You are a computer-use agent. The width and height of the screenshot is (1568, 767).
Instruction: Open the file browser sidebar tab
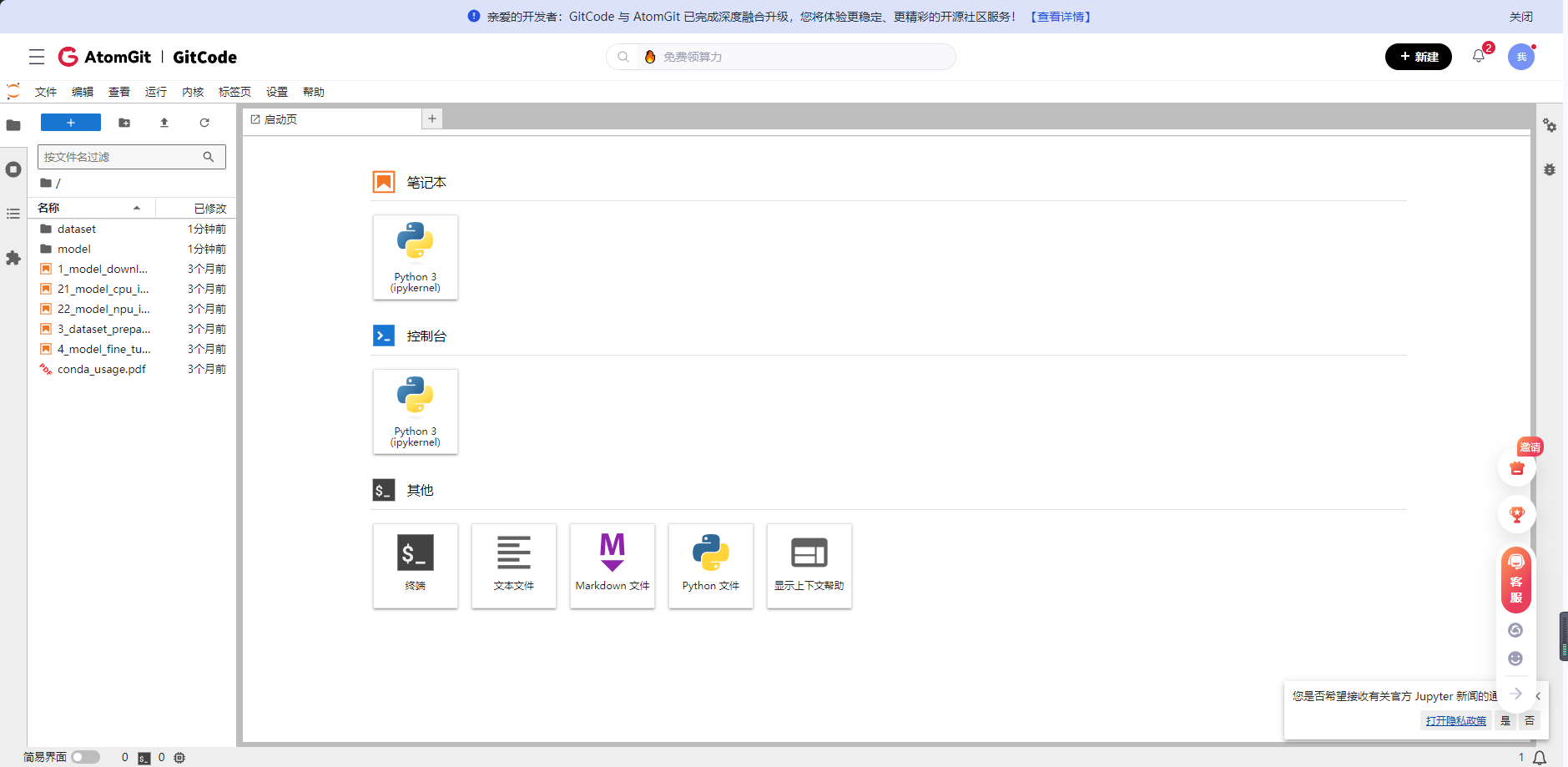coord(13,125)
